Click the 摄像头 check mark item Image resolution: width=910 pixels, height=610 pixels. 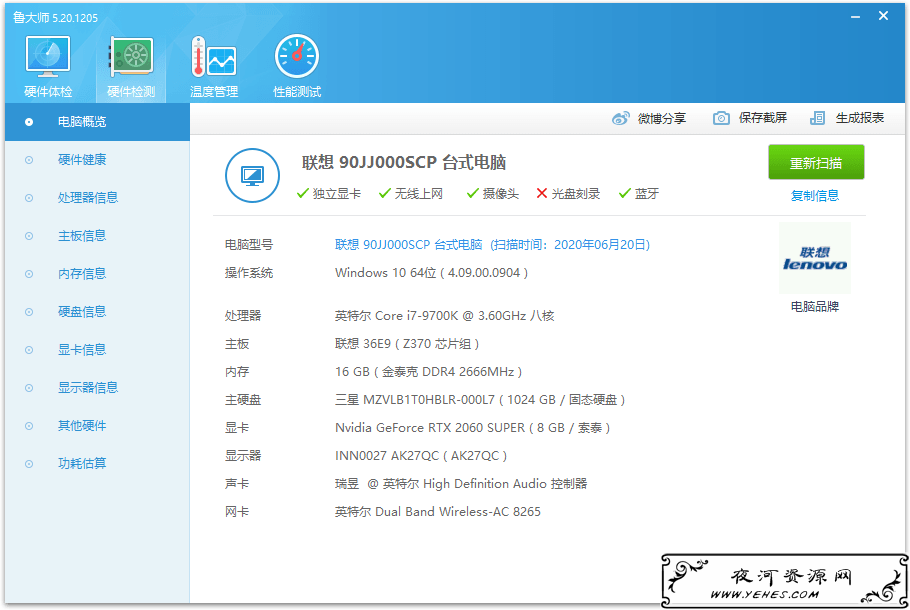(x=493, y=194)
